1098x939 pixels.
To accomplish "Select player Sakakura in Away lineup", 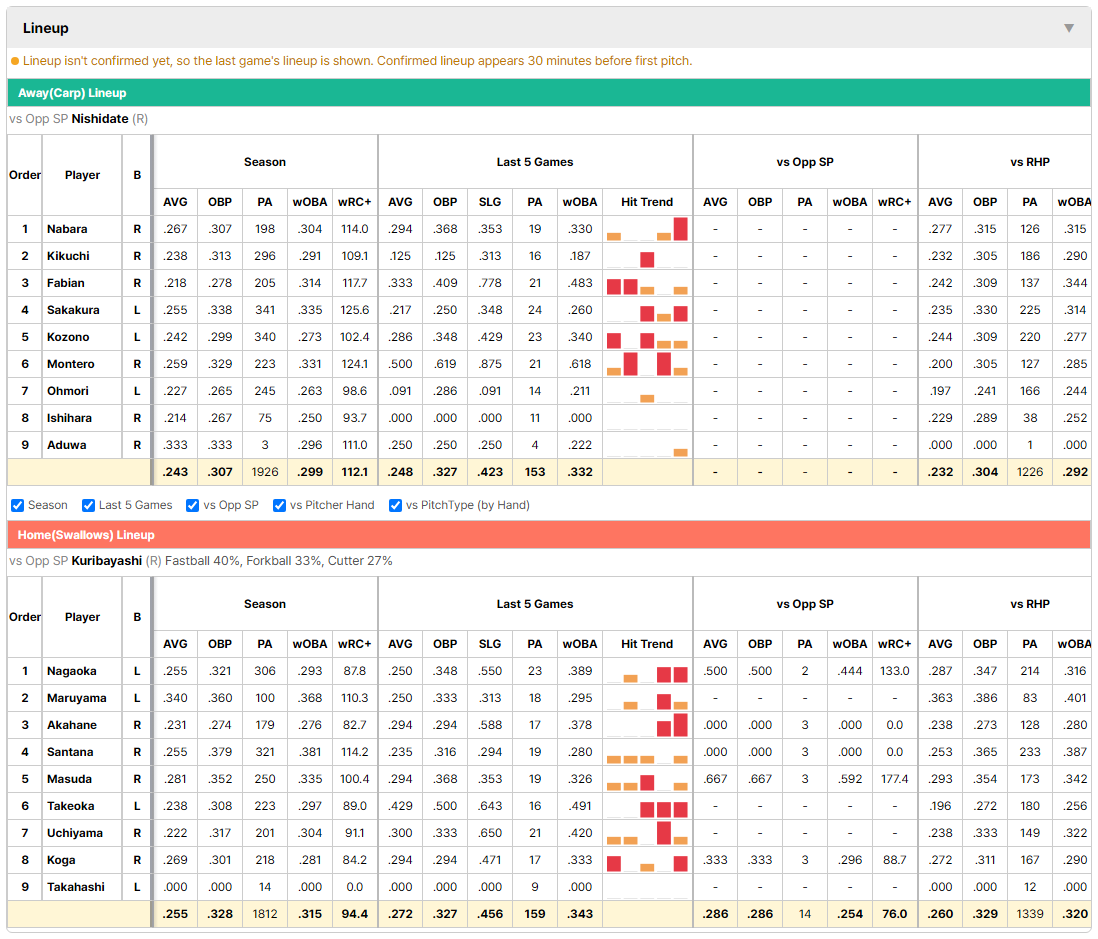I will coord(73,309).
